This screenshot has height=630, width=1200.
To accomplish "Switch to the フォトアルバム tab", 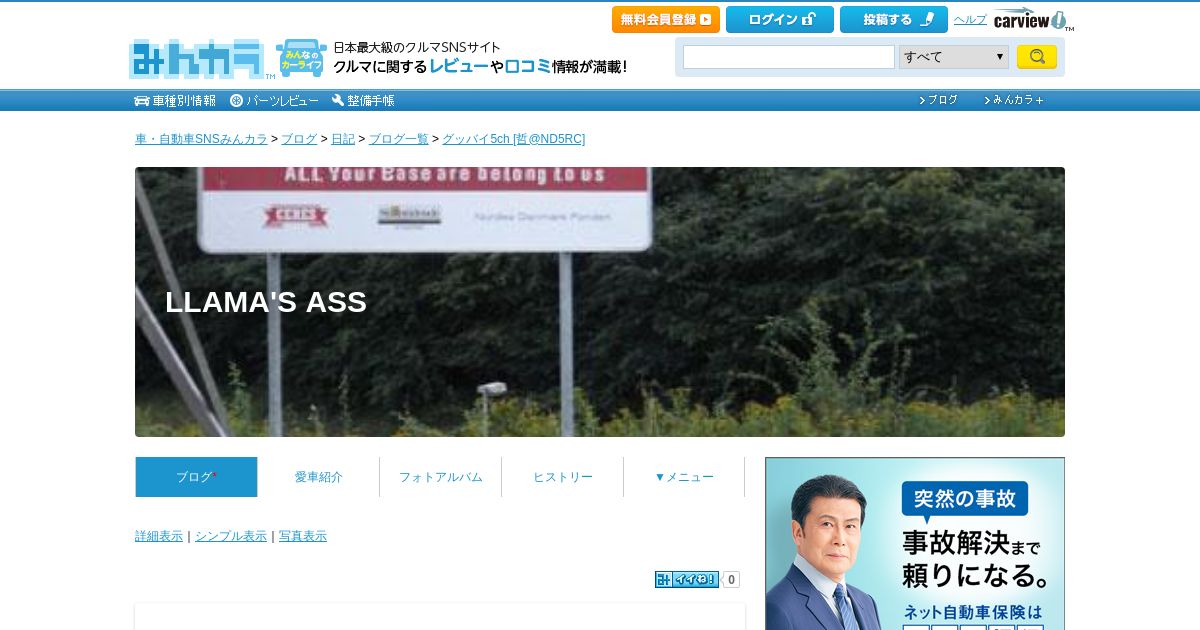I will click(440, 477).
